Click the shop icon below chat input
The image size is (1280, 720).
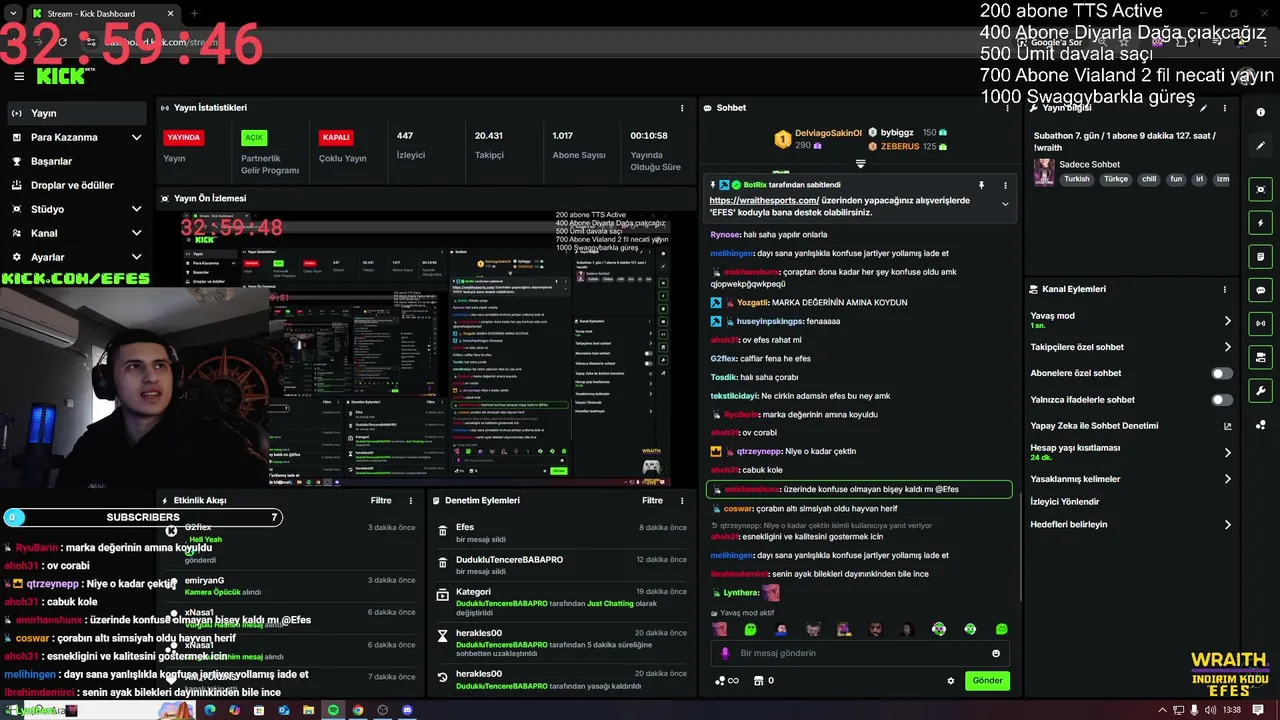click(x=758, y=681)
